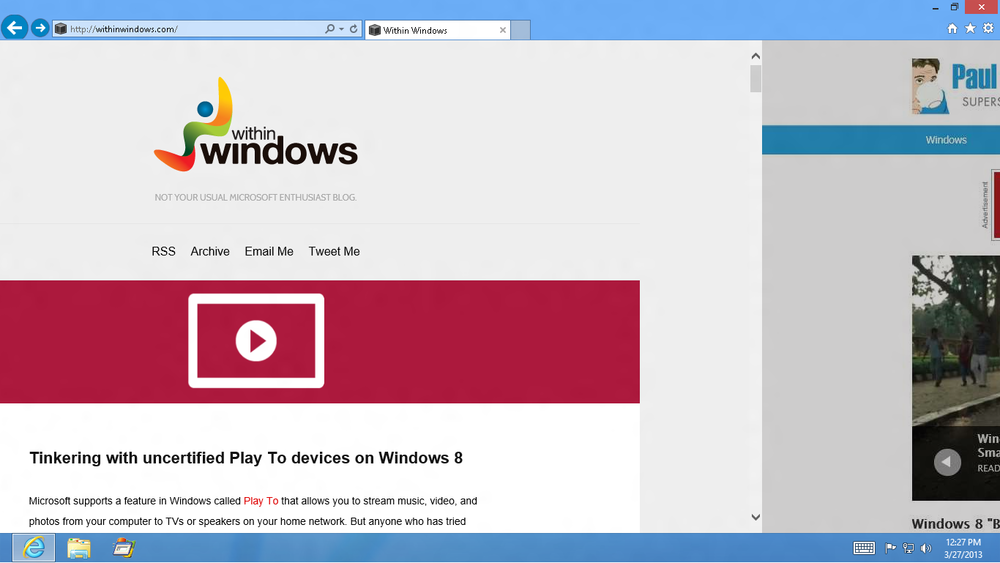Open the RSS navigation link
1000x563 pixels.
(x=163, y=252)
